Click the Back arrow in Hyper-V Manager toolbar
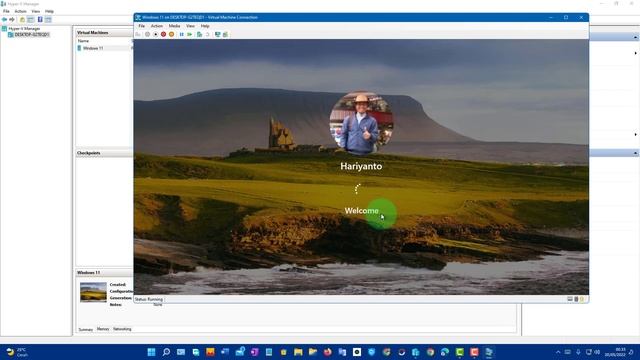Image resolution: width=640 pixels, height=360 pixels. (x=4, y=20)
